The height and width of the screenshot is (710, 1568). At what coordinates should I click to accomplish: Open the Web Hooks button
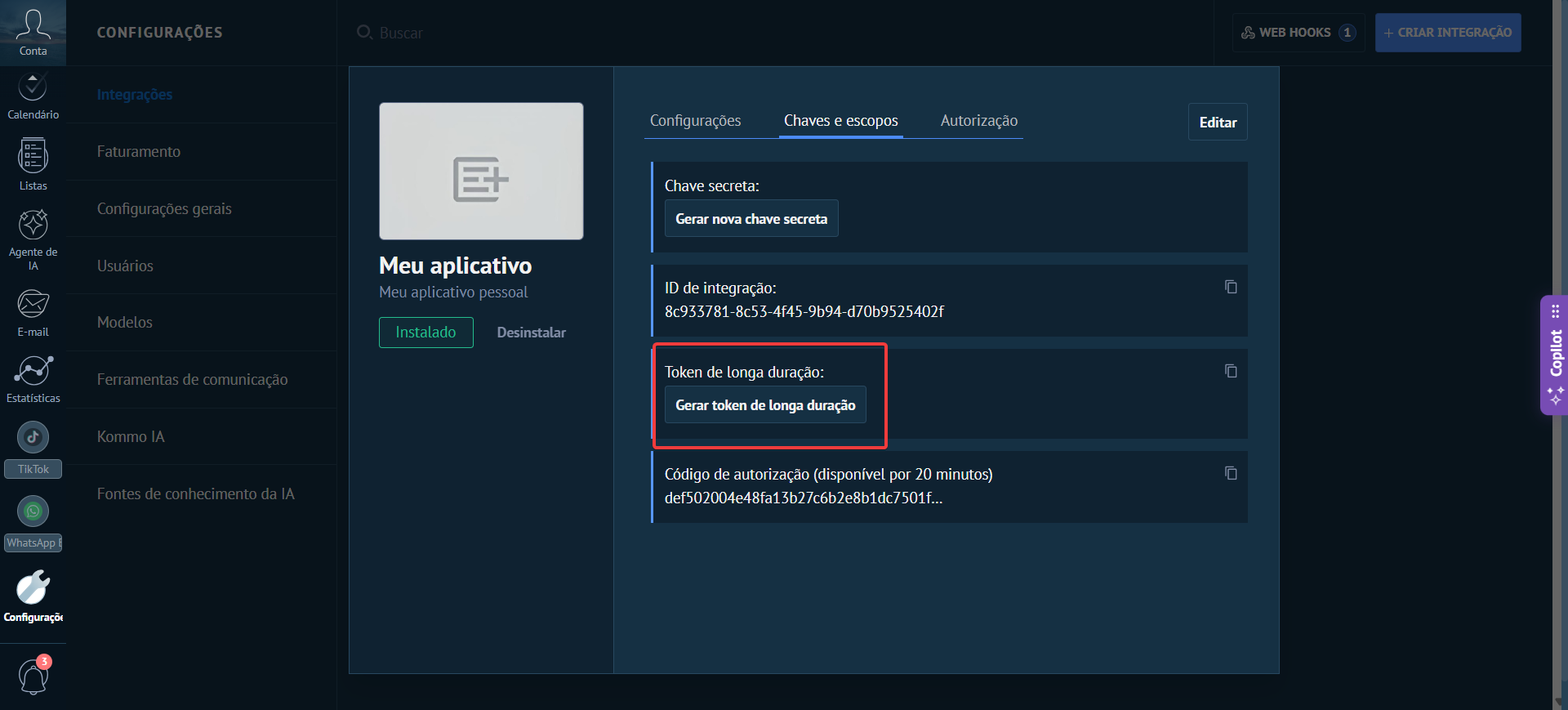point(1297,33)
